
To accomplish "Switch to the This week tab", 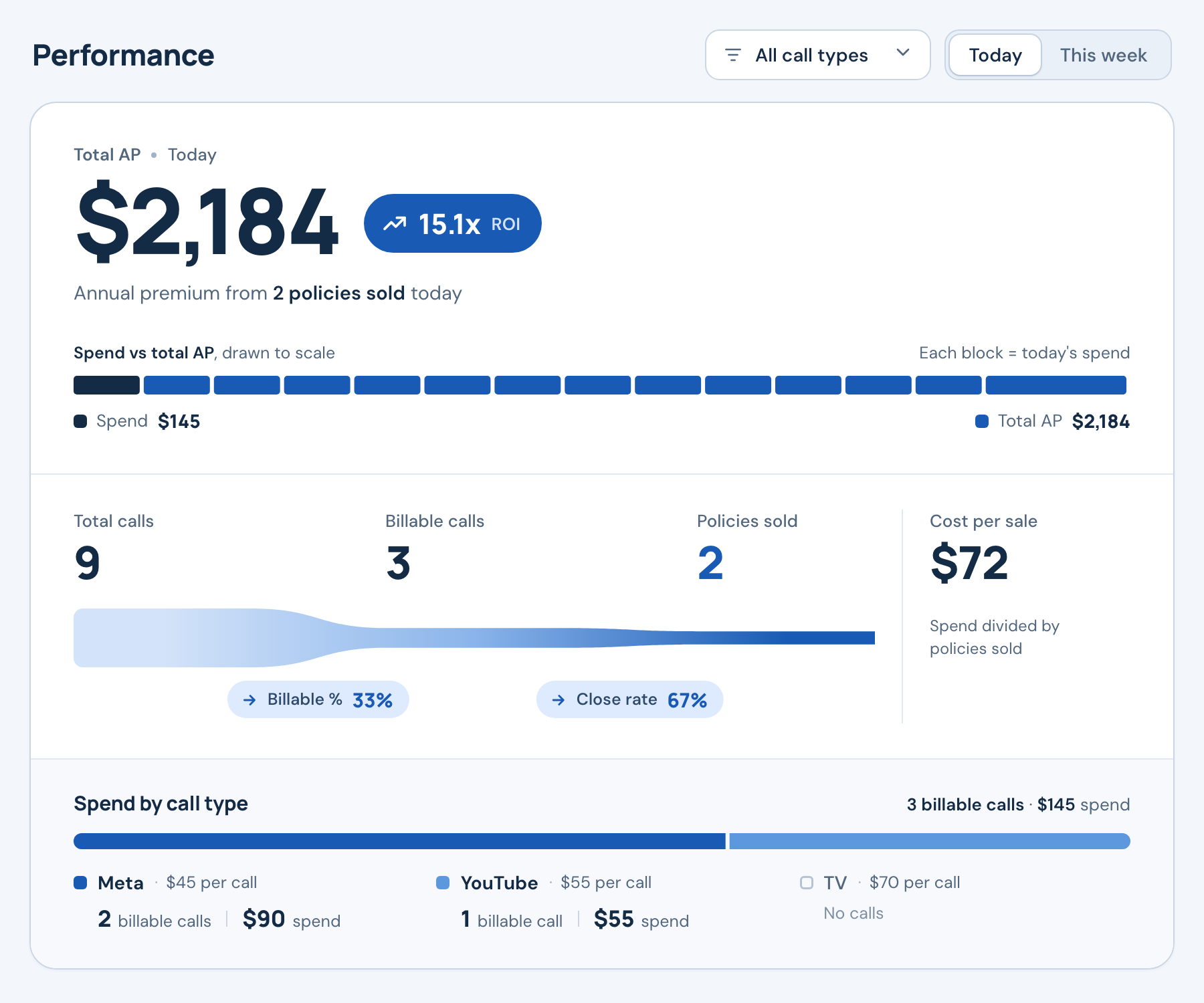I will [1103, 55].
